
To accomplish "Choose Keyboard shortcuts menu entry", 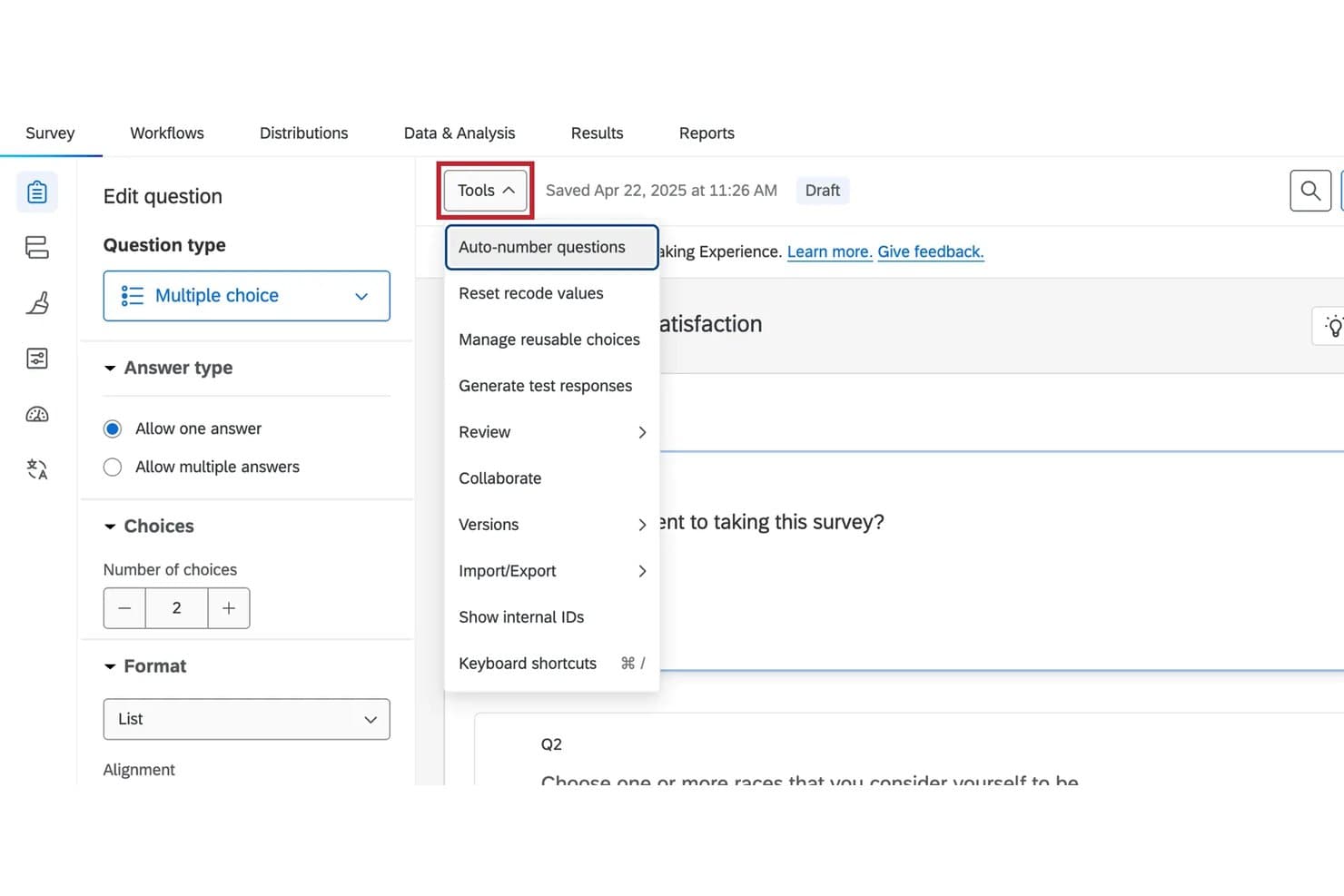I will tap(552, 664).
